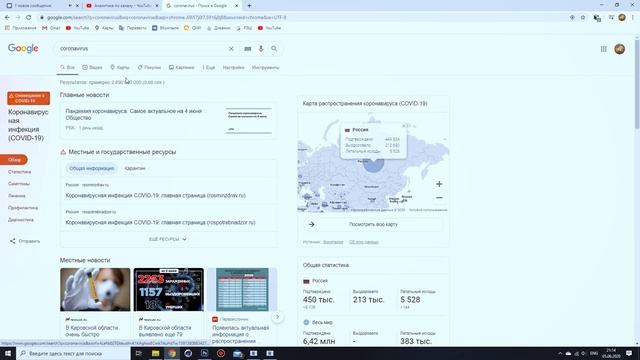The height and width of the screenshot is (360, 640).
Task: Click the ENG language indicator in the tray
Action: point(594,353)
